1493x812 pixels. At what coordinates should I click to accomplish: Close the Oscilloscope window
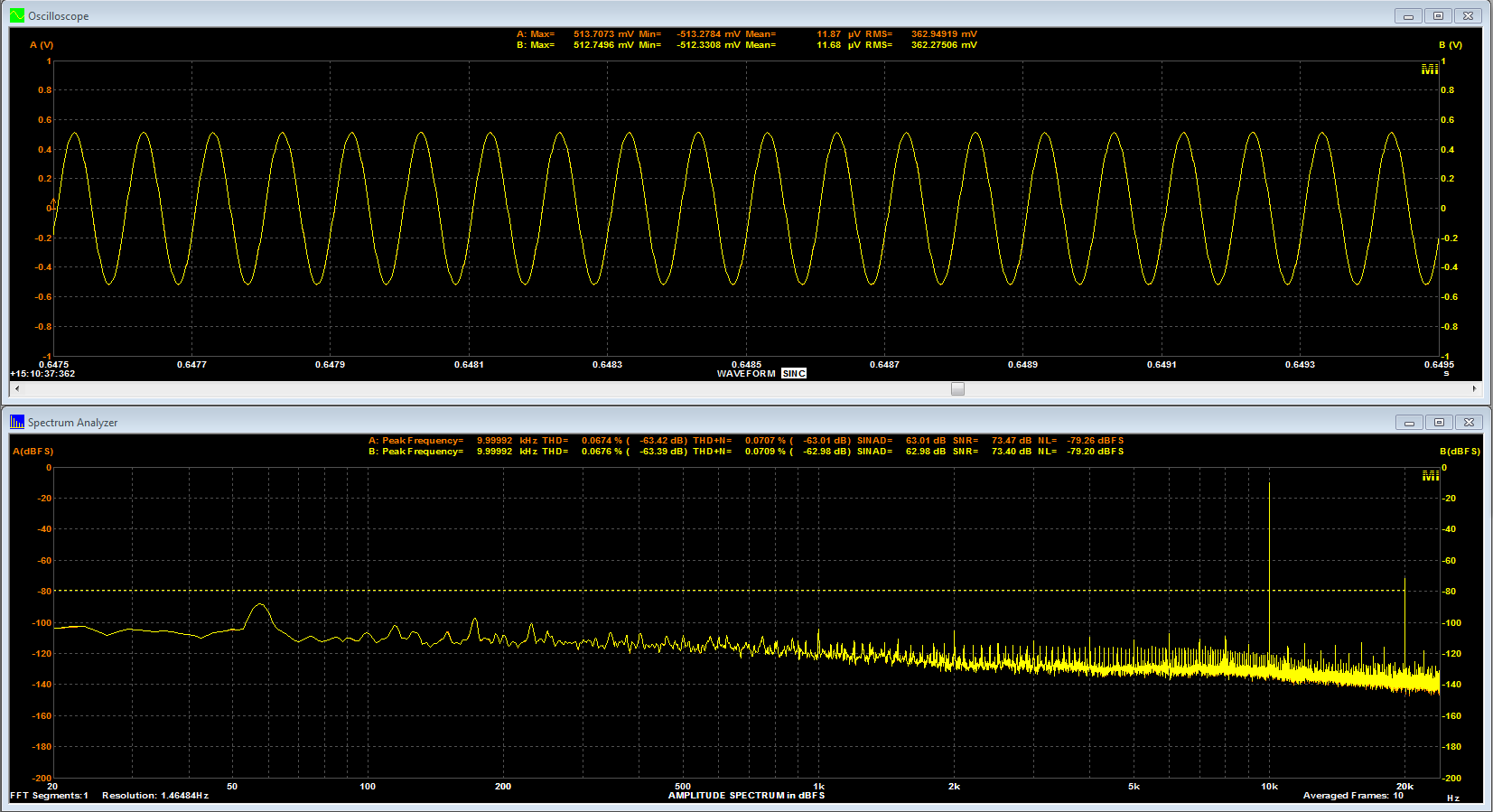tap(1469, 15)
